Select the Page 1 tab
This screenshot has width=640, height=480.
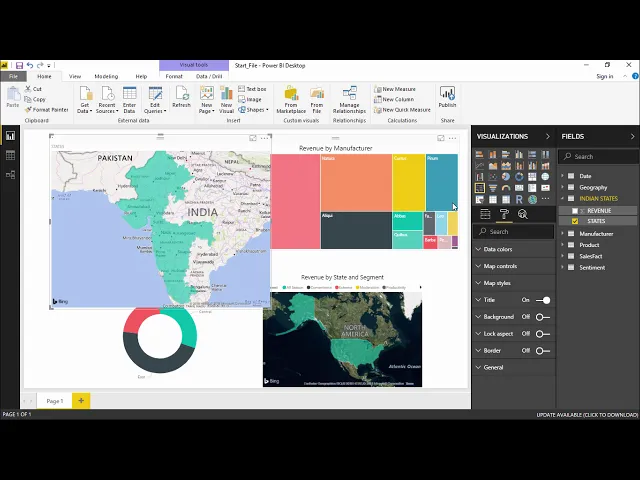54,401
